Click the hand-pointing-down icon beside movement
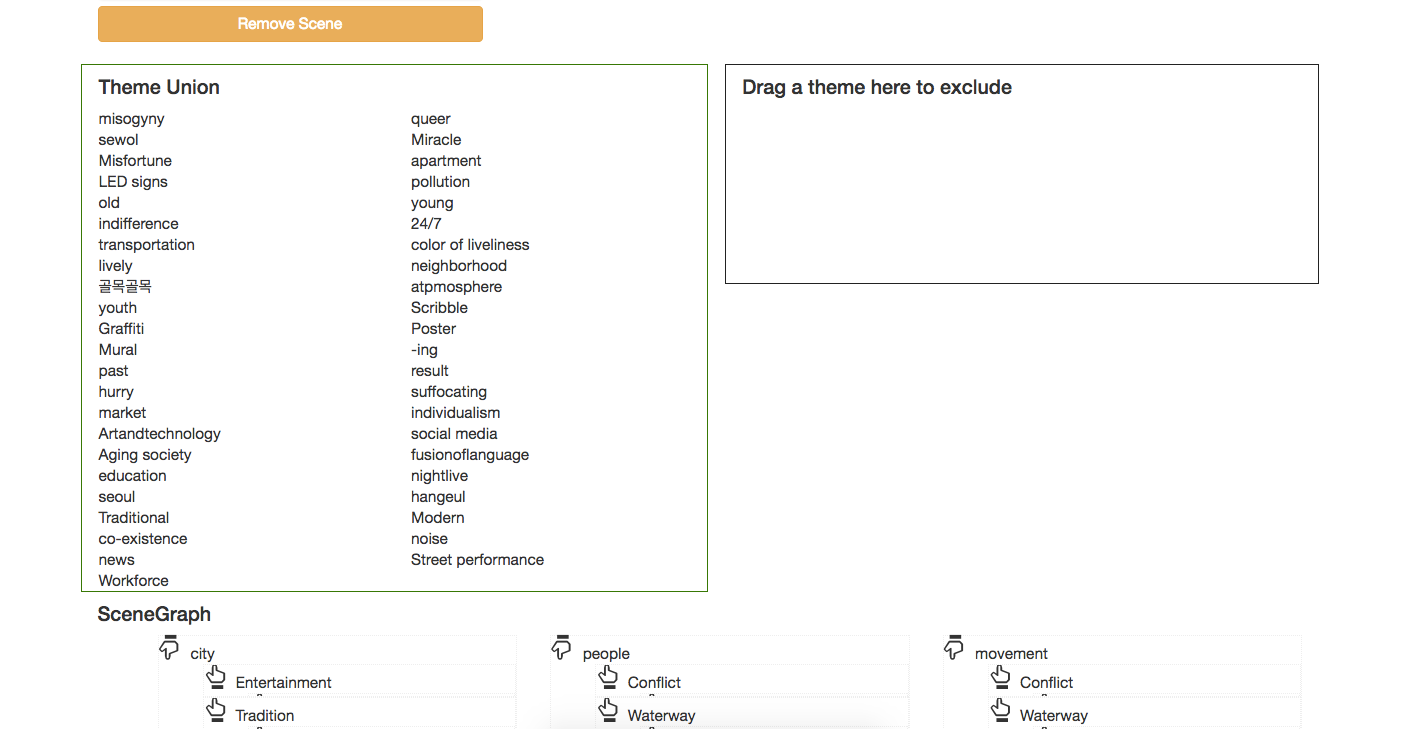1416x729 pixels. [954, 647]
